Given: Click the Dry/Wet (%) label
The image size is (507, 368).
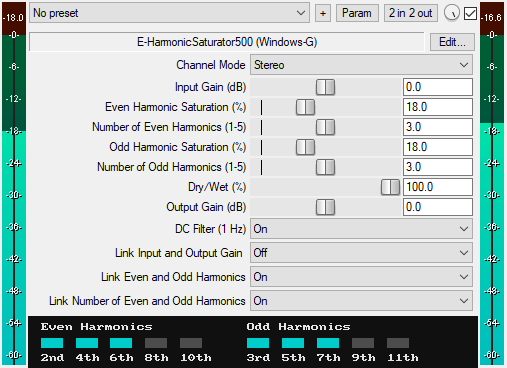Looking at the screenshot, I should (217, 187).
